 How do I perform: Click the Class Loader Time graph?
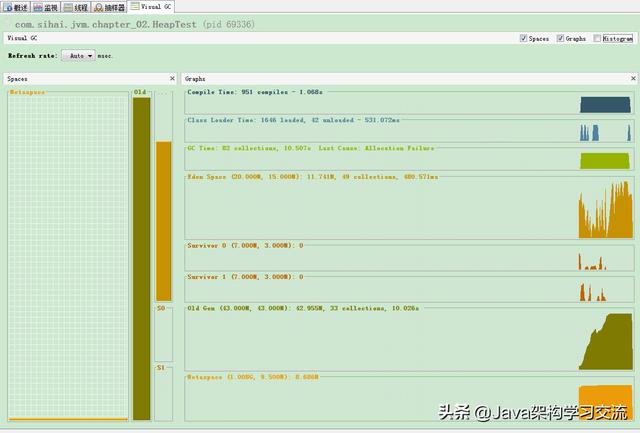click(x=409, y=132)
